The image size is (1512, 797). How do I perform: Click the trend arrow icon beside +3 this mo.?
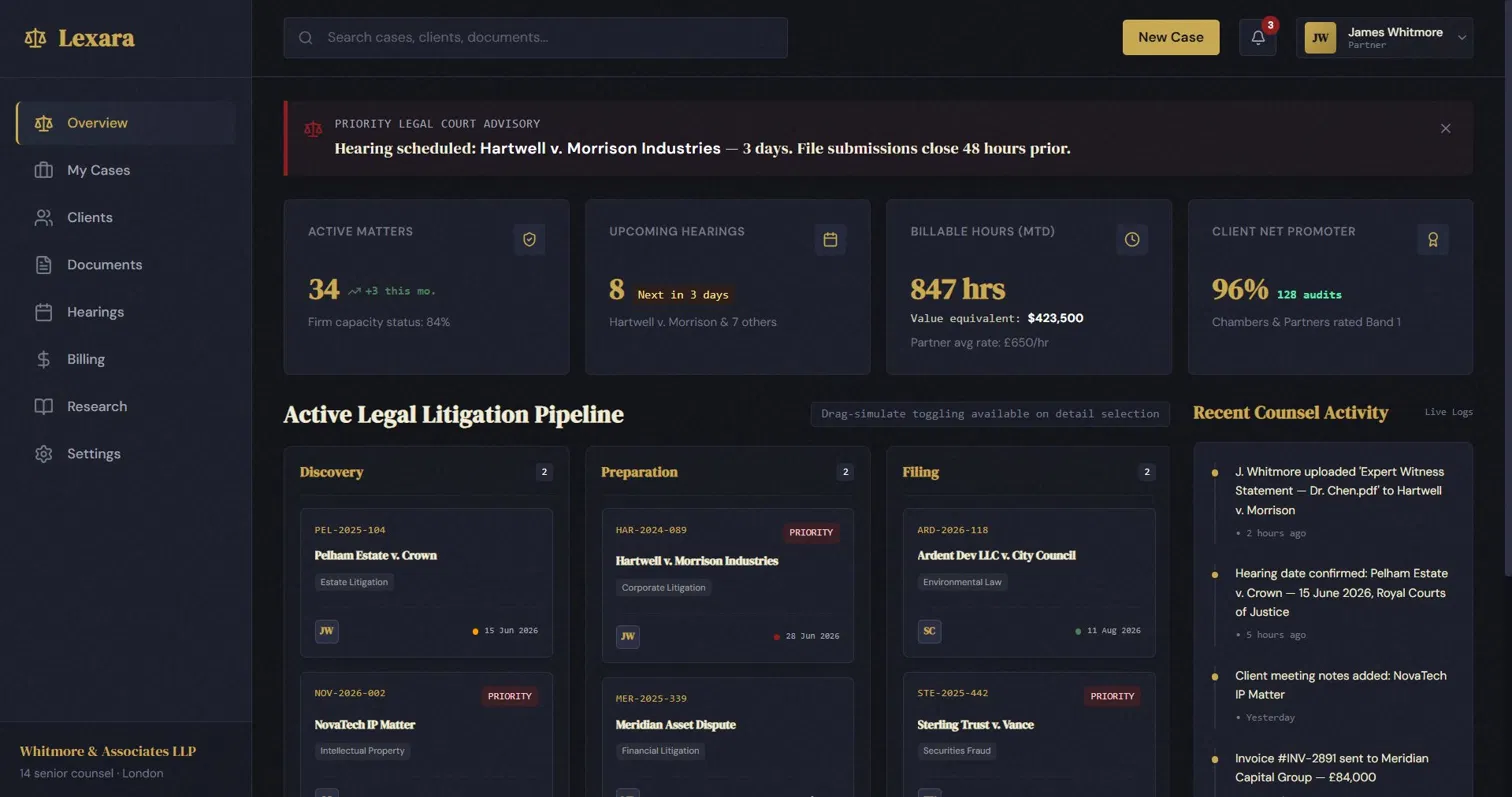(354, 291)
